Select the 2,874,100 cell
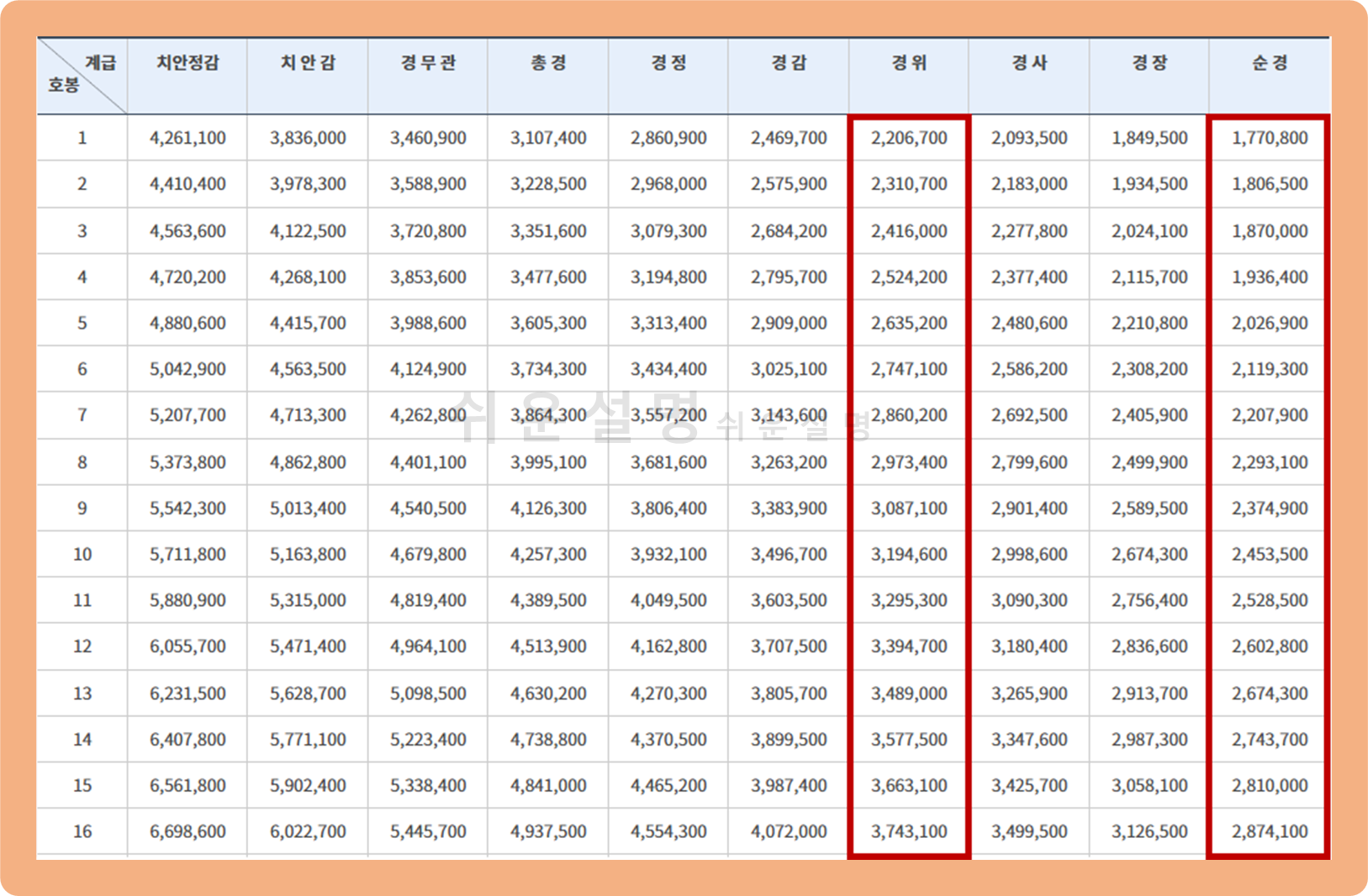This screenshot has width=1368, height=896. [x=1270, y=832]
